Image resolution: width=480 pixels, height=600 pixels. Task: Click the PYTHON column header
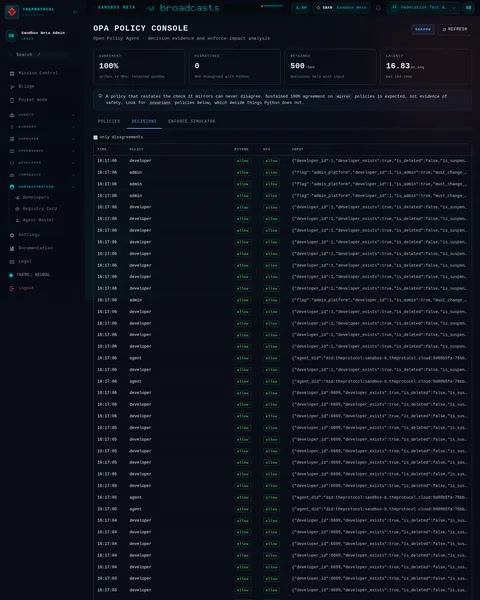pyautogui.click(x=242, y=149)
